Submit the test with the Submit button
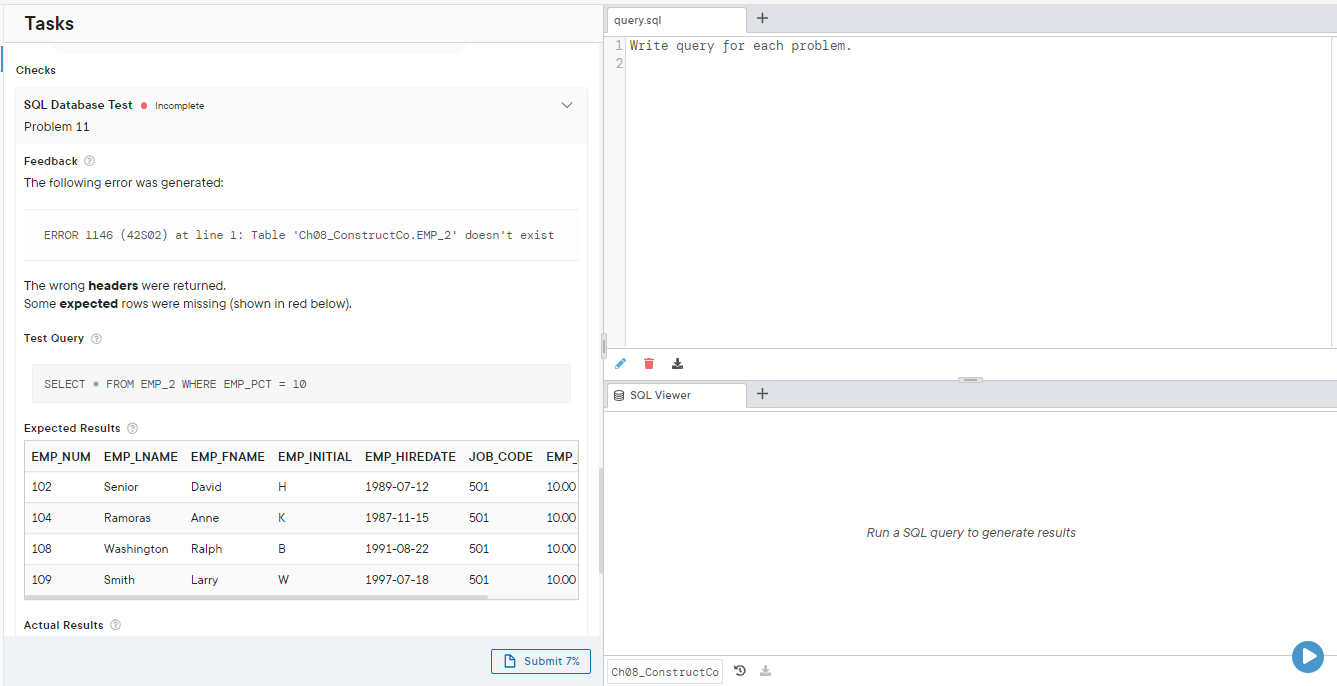 (540, 661)
